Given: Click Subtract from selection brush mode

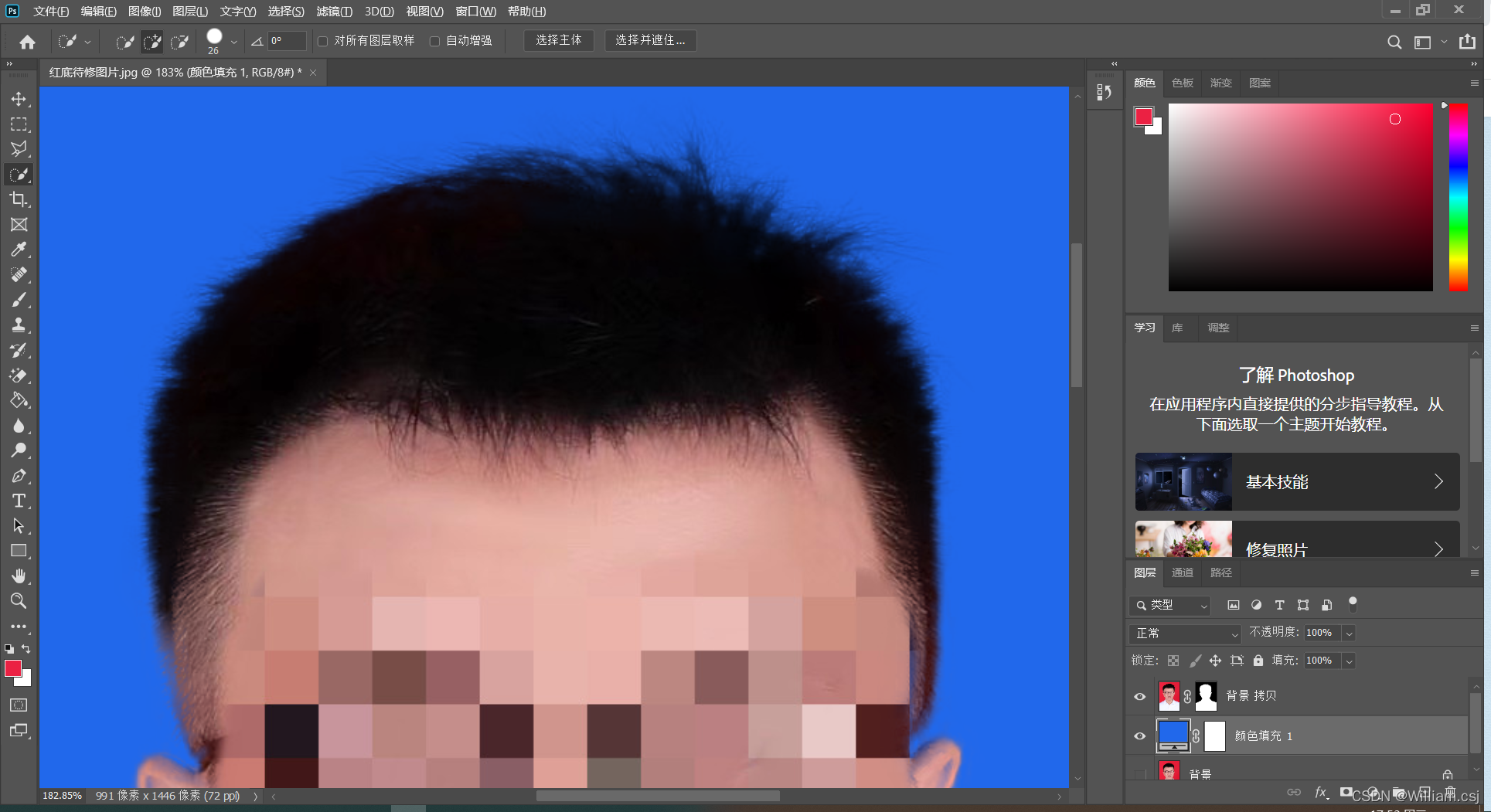Looking at the screenshot, I should click(x=179, y=42).
